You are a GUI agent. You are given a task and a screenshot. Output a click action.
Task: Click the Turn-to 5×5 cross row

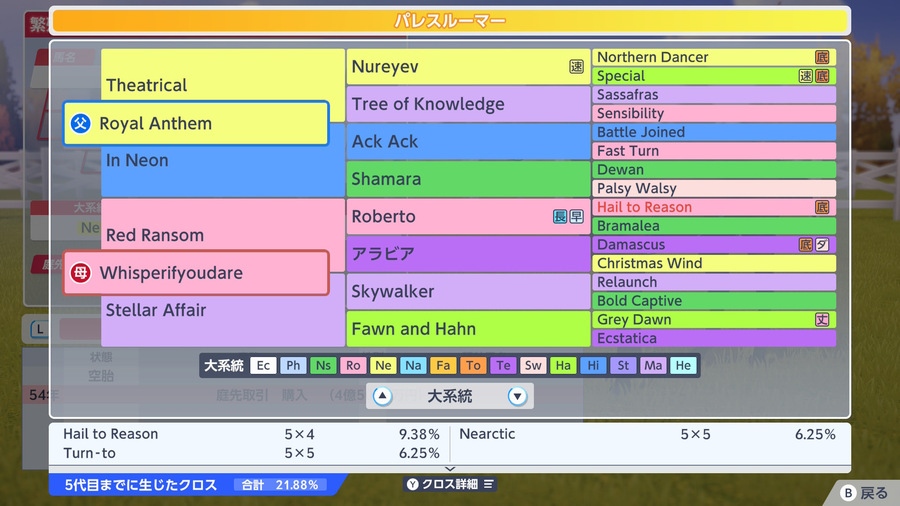click(x=251, y=453)
